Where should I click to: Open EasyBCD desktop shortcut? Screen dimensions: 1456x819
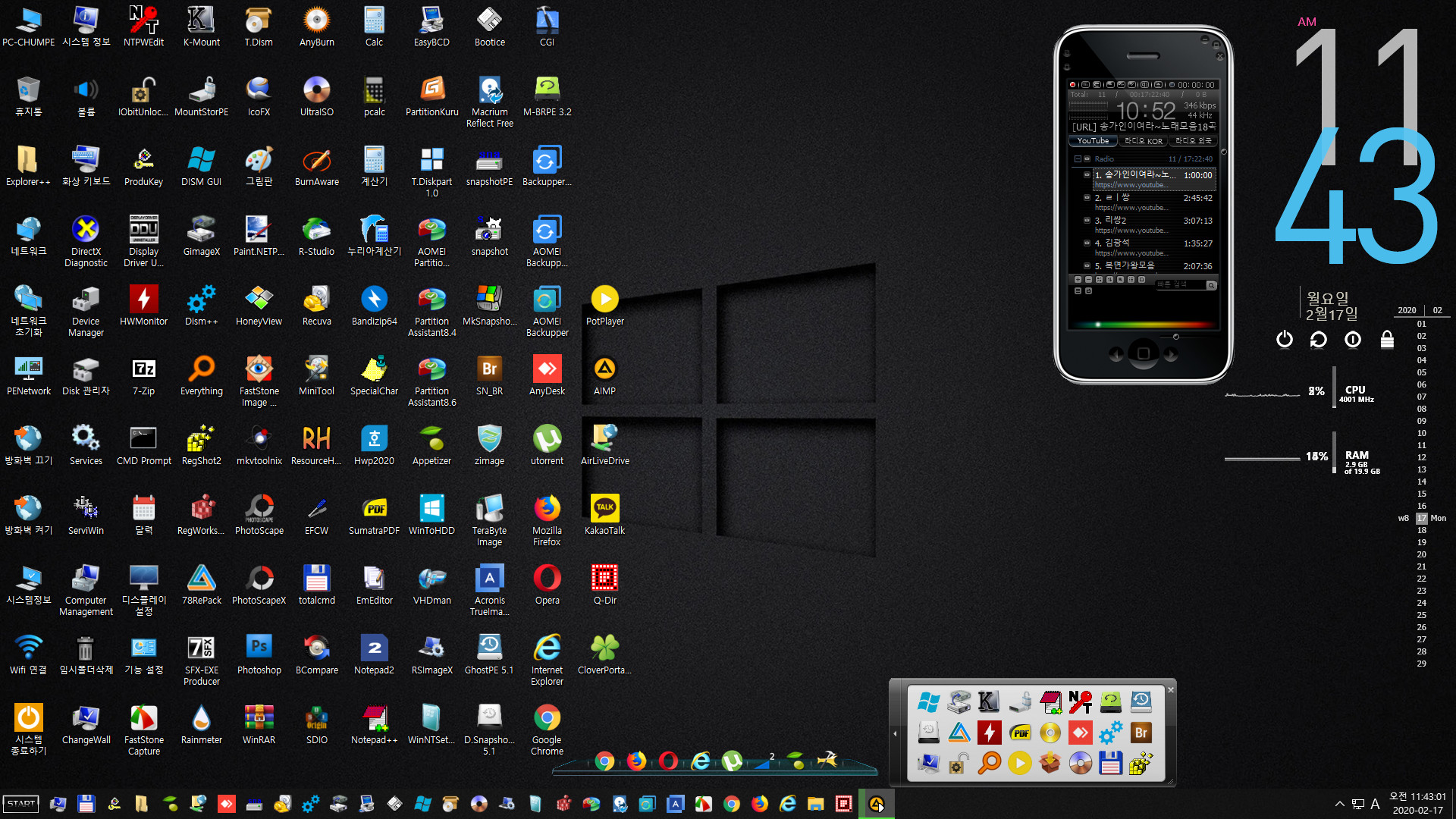431,27
